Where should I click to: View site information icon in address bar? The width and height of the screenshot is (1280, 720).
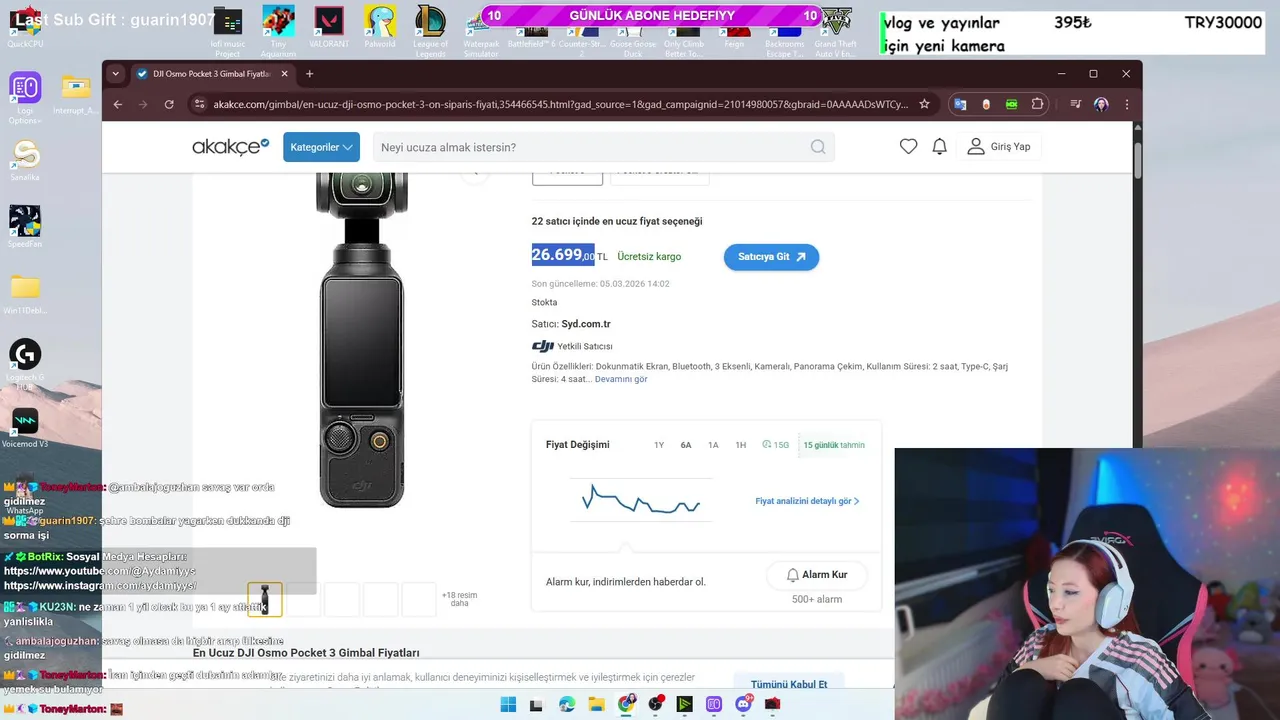click(199, 104)
